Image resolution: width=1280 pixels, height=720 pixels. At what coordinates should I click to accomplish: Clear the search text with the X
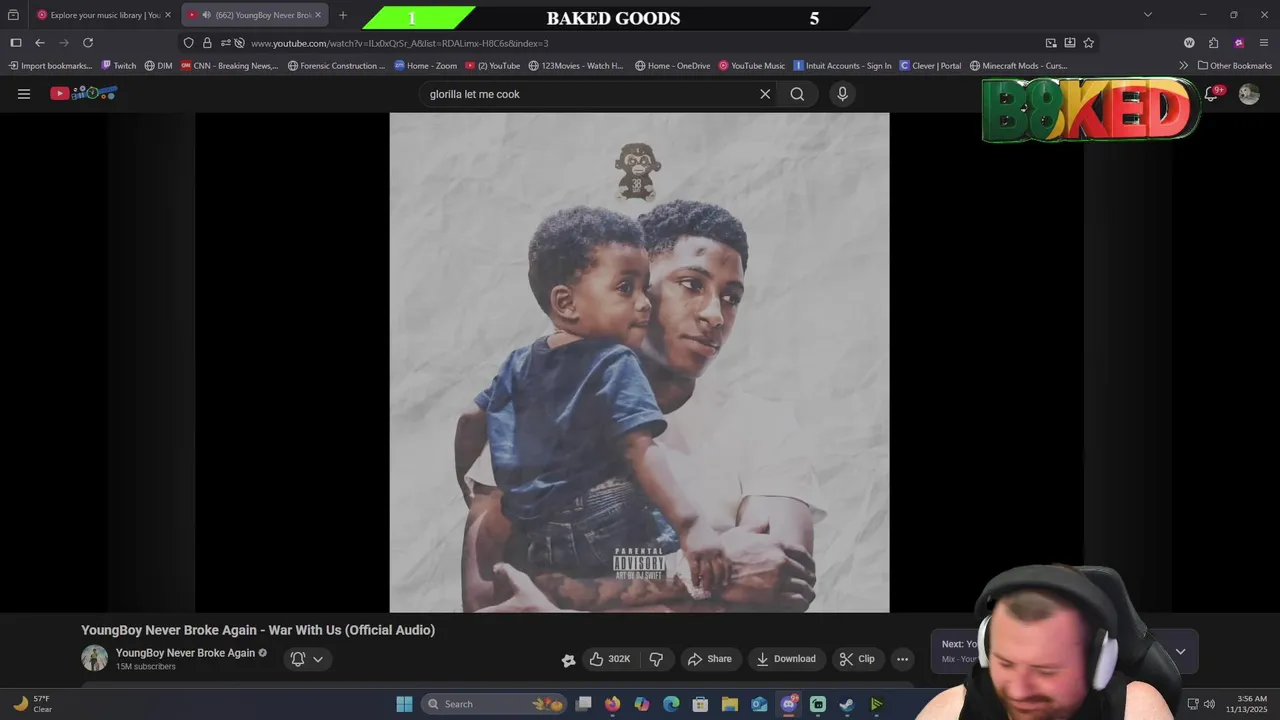[x=765, y=94]
